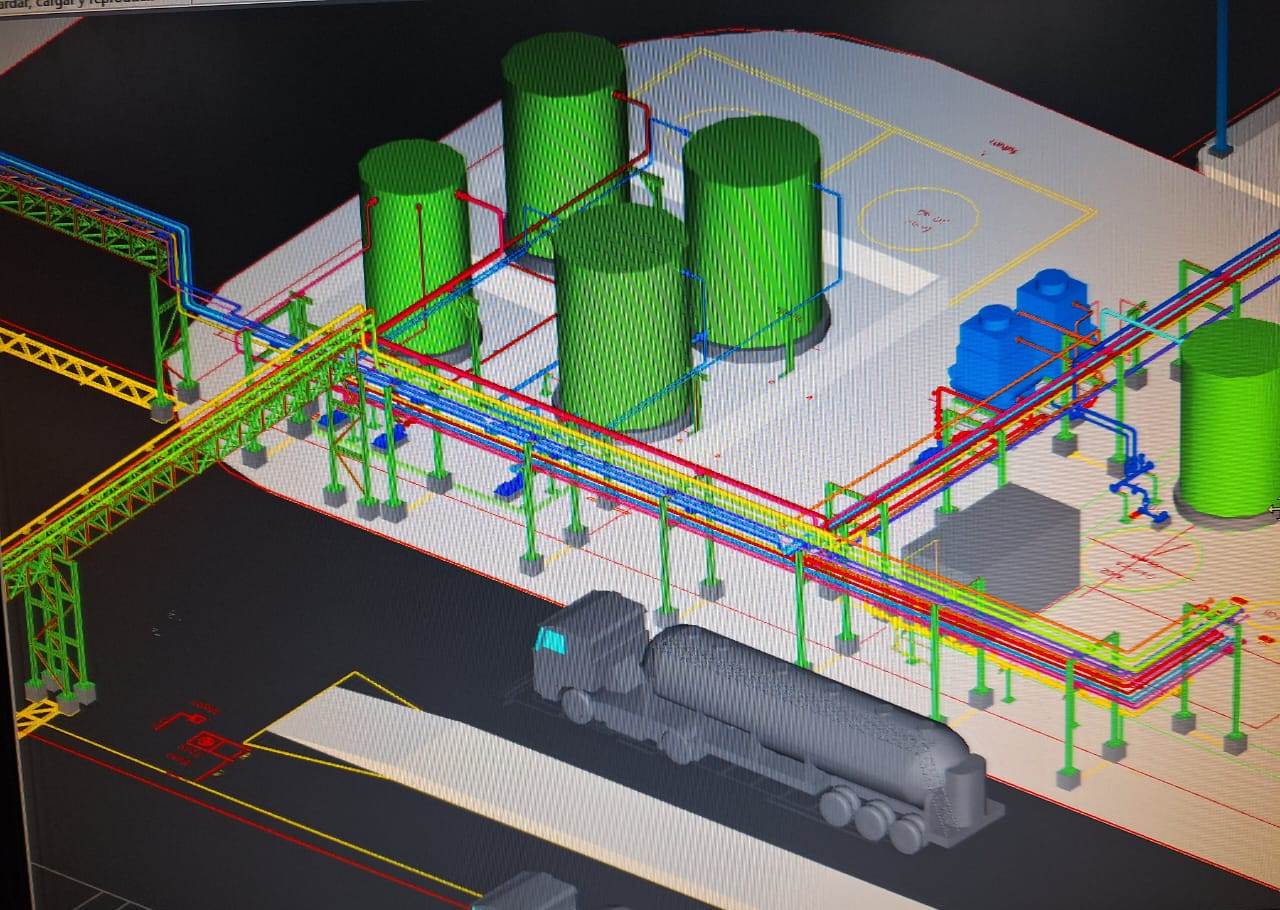Click the green tank at the far right edge
The width and height of the screenshot is (1280, 910).
(1230, 420)
